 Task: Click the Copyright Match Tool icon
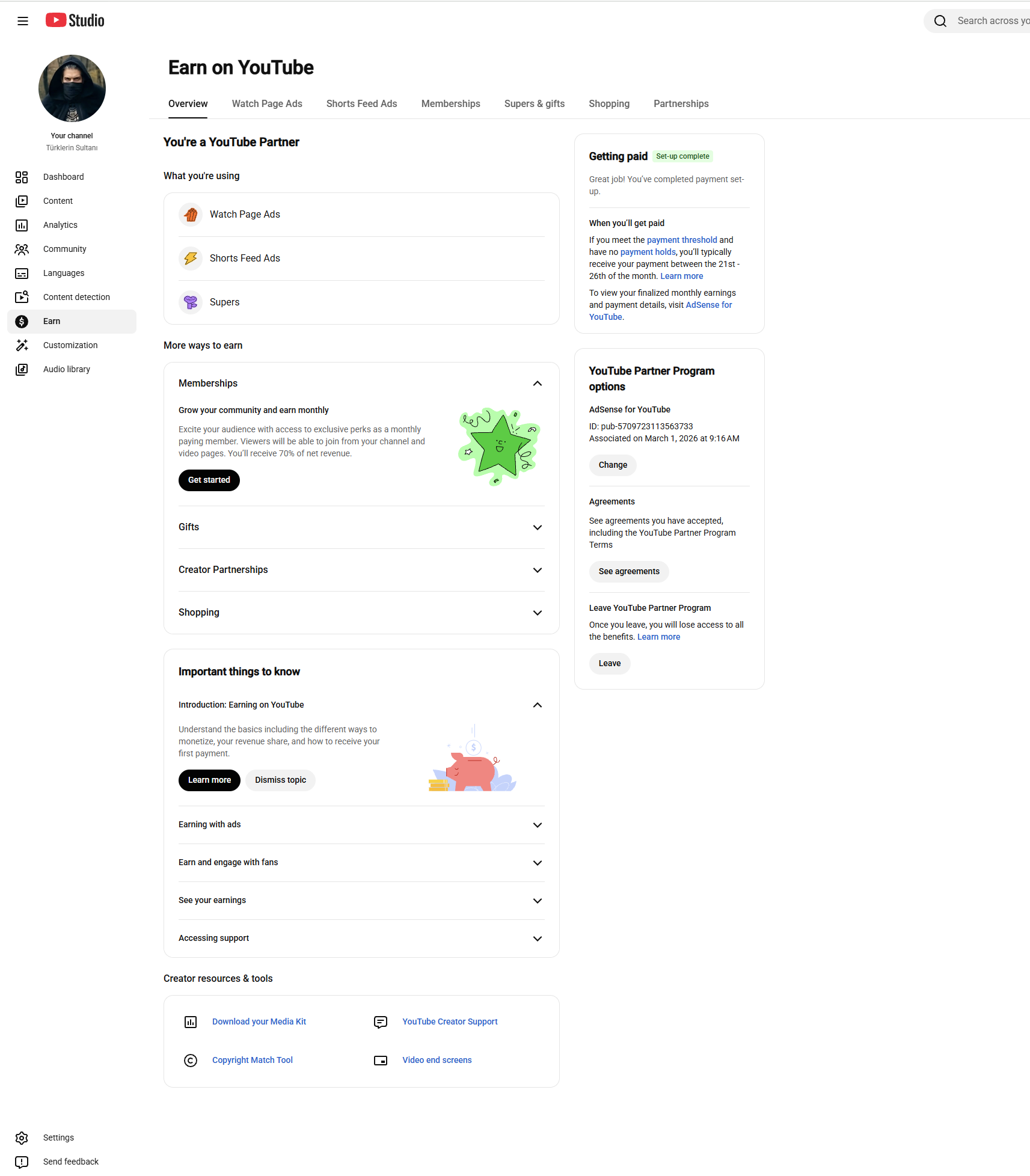coord(191,1061)
